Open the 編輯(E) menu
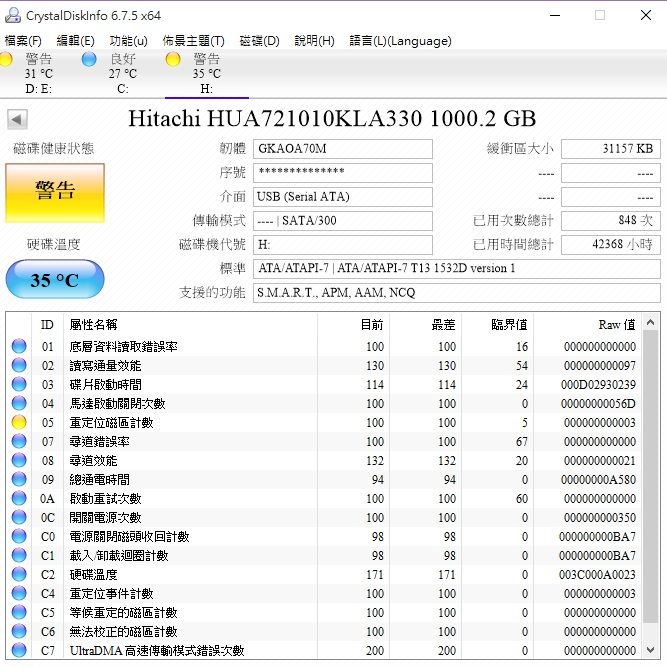The height and width of the screenshot is (667, 667). point(75,41)
